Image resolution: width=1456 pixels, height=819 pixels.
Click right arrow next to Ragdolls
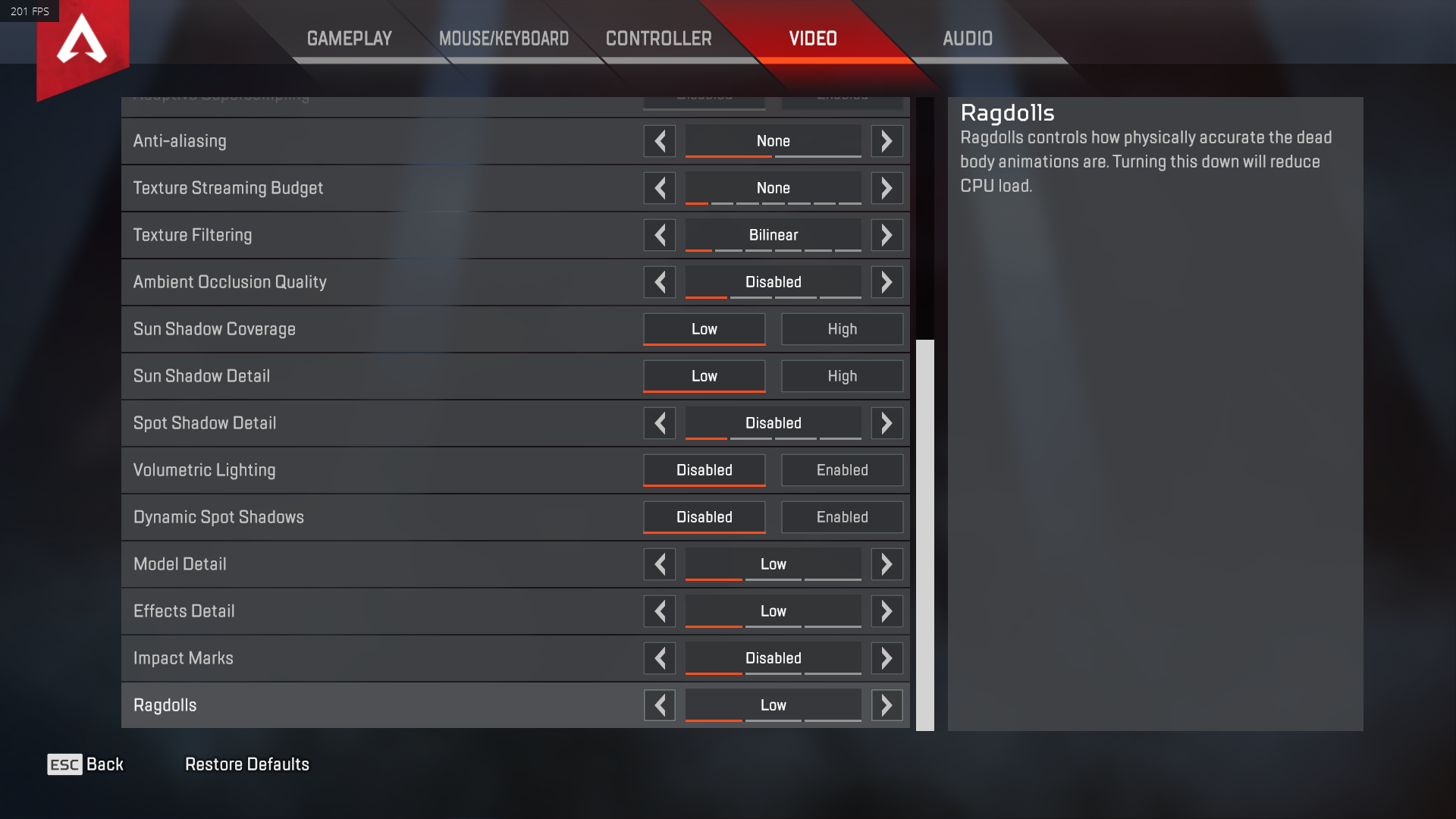(x=886, y=705)
